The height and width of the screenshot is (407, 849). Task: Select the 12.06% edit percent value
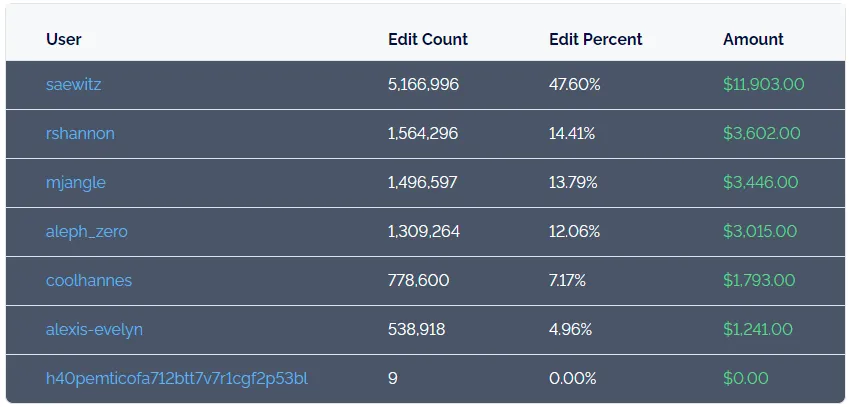(x=574, y=232)
